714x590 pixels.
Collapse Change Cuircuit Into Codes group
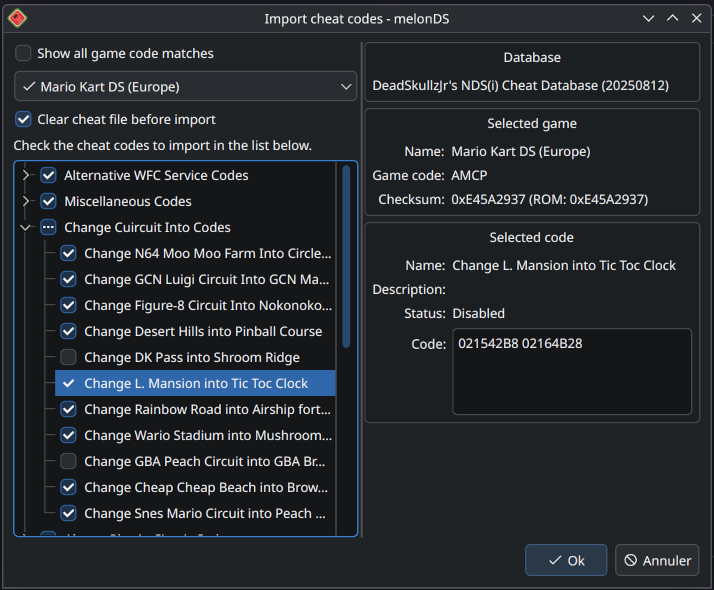pos(26,228)
